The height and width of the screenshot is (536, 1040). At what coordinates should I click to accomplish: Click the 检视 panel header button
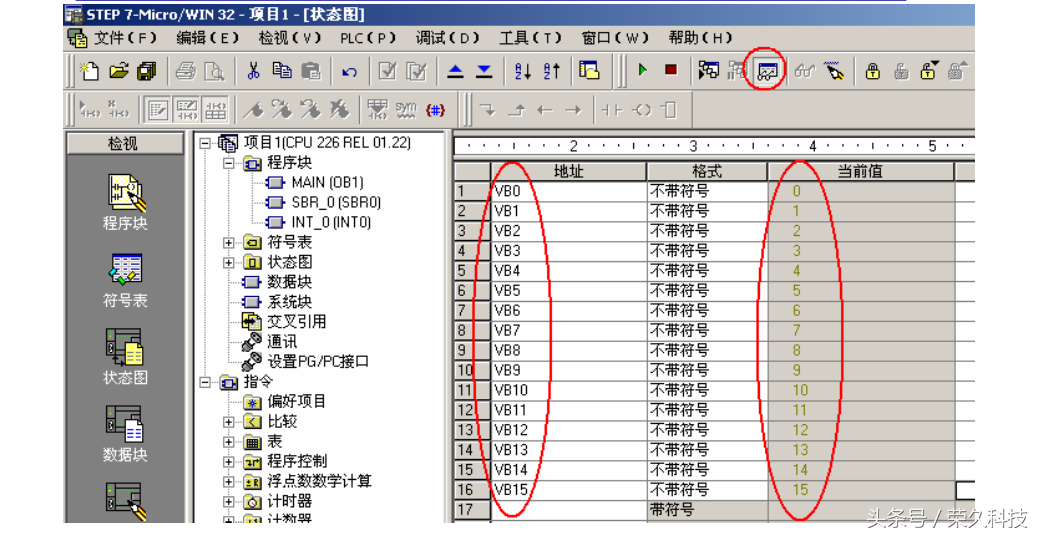pos(123,144)
